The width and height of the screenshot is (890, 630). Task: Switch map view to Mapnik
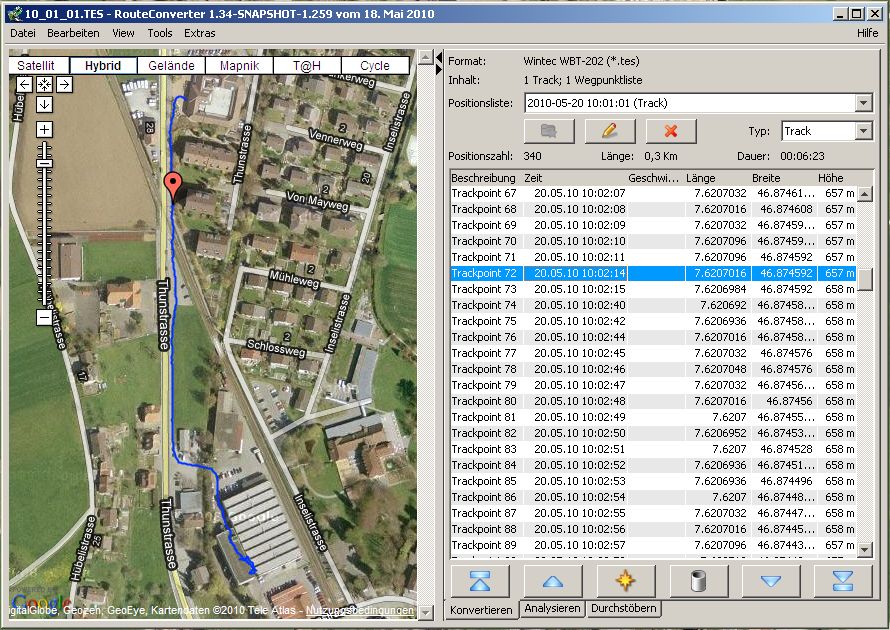click(x=239, y=66)
